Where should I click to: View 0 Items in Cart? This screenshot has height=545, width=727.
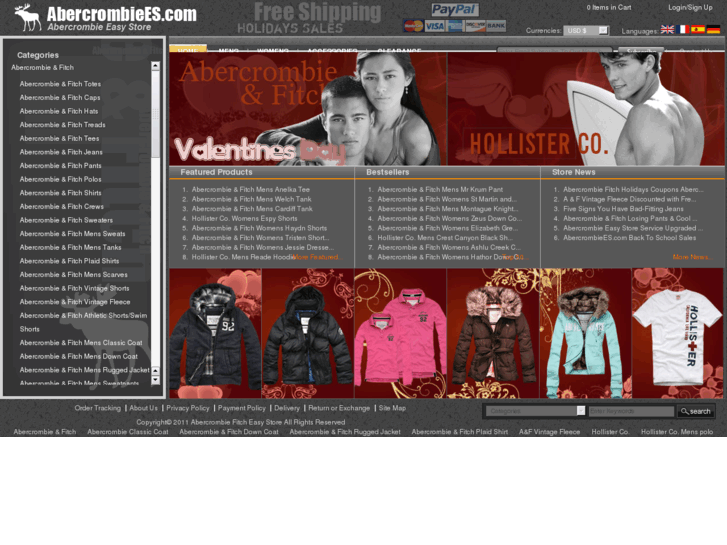(609, 7)
